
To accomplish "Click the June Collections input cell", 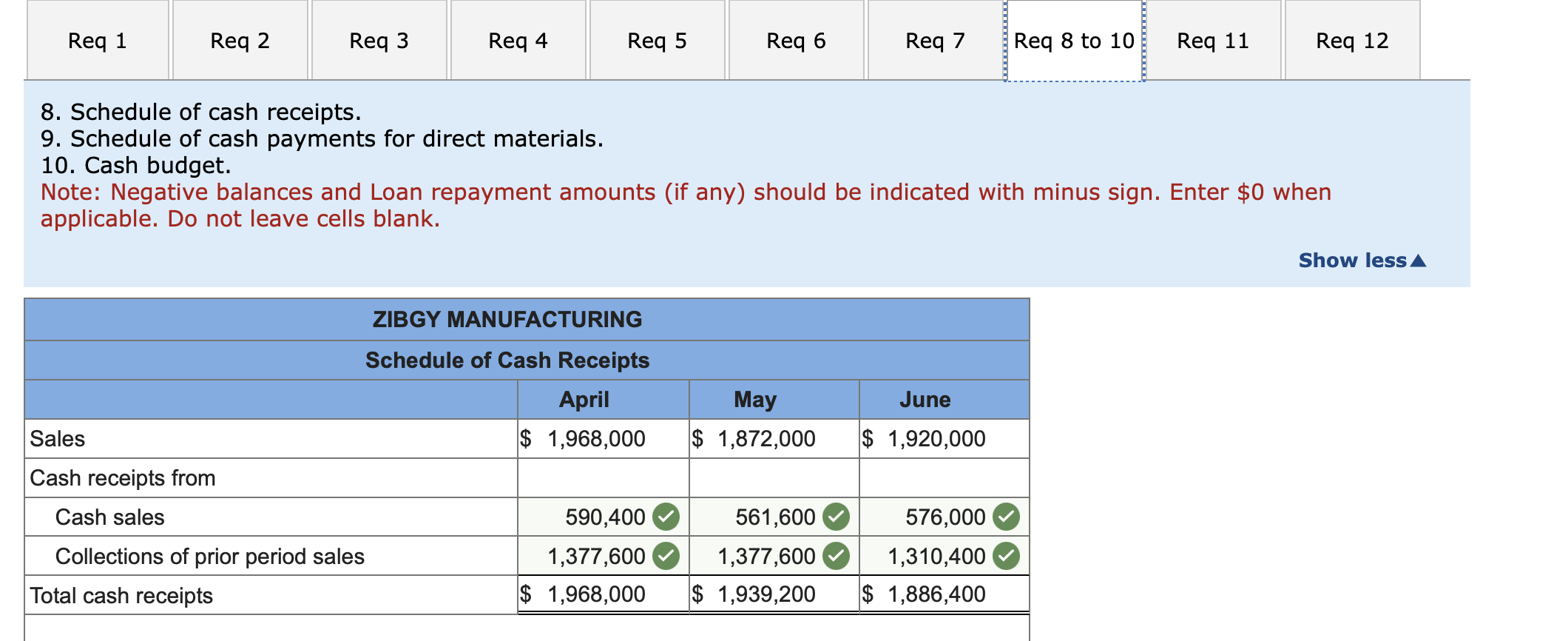I will coord(939,556).
